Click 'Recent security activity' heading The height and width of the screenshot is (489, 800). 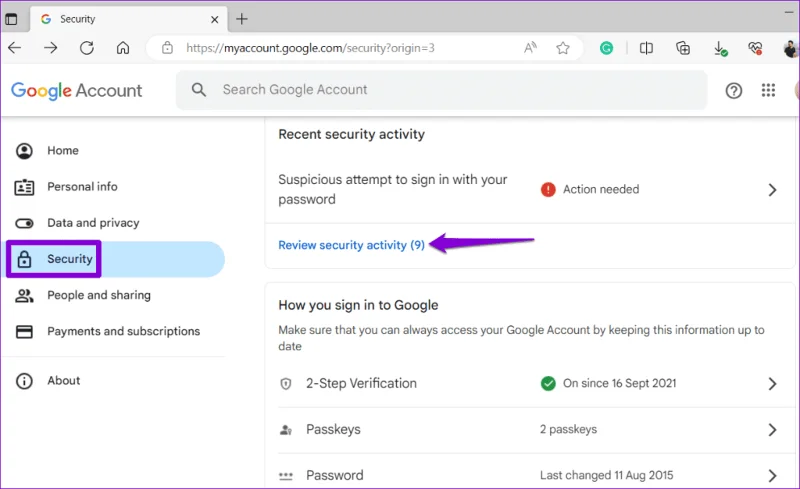pyautogui.click(x=352, y=134)
